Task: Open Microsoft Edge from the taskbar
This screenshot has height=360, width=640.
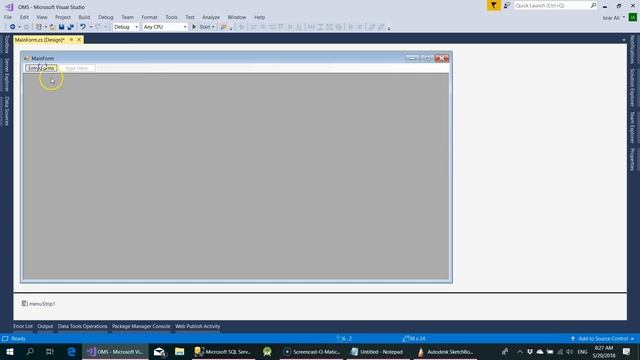Action: point(71,352)
